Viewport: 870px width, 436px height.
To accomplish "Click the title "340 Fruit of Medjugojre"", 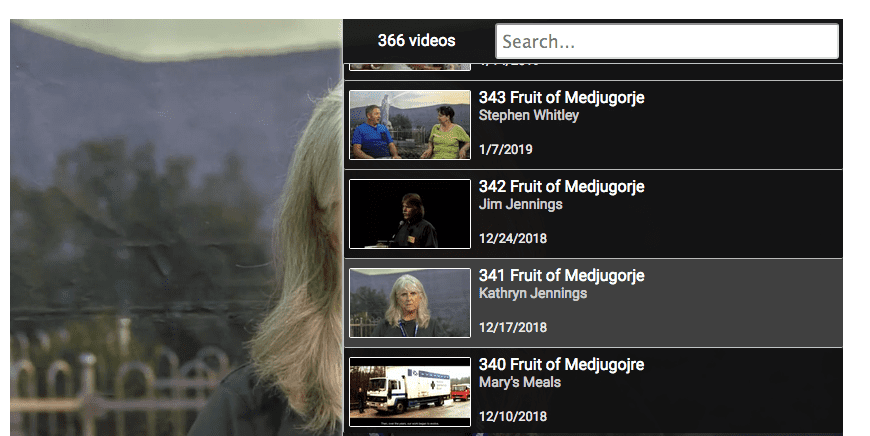I will (x=562, y=364).
